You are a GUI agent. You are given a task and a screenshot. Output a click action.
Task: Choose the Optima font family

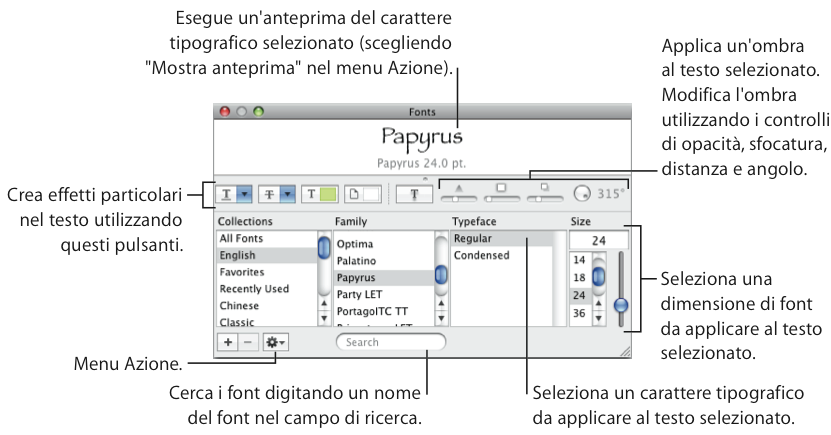(x=355, y=243)
